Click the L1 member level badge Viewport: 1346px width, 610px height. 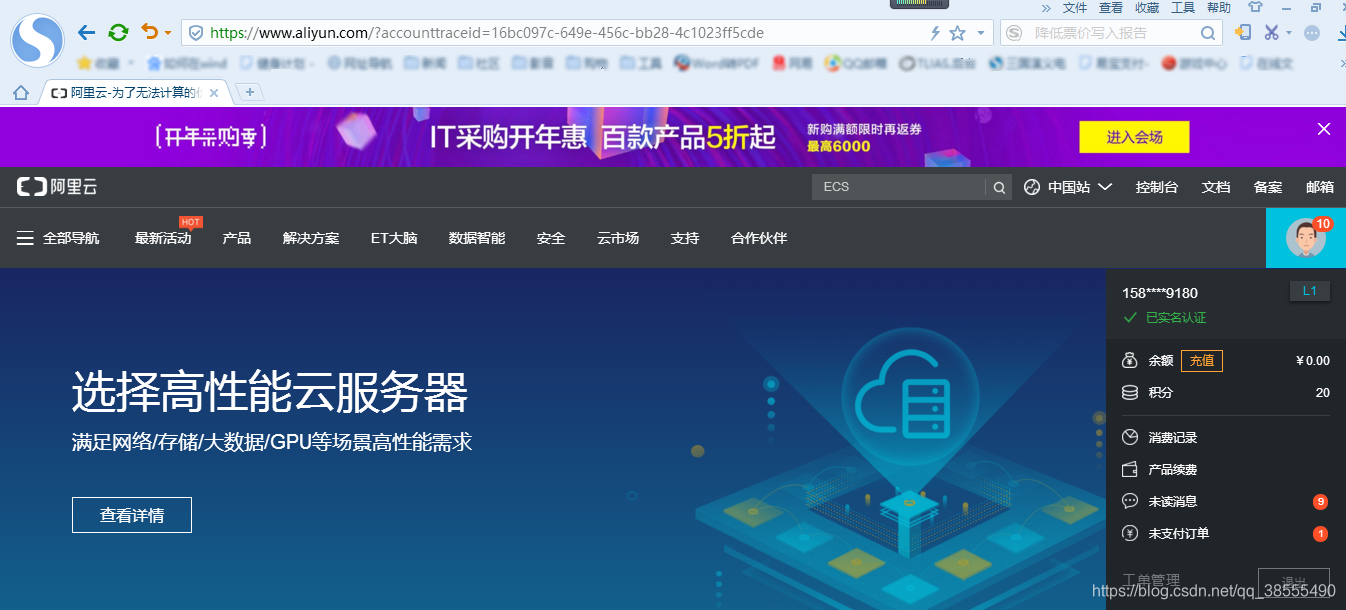(x=1310, y=291)
